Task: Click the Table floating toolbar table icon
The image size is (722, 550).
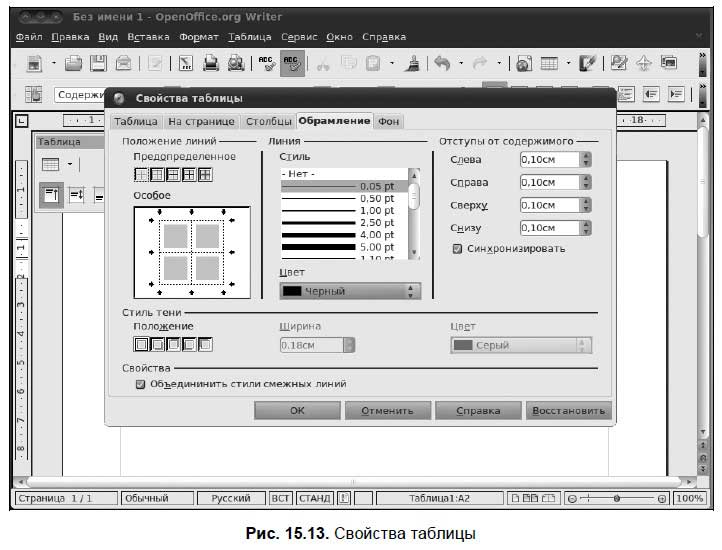Action: click(50, 164)
